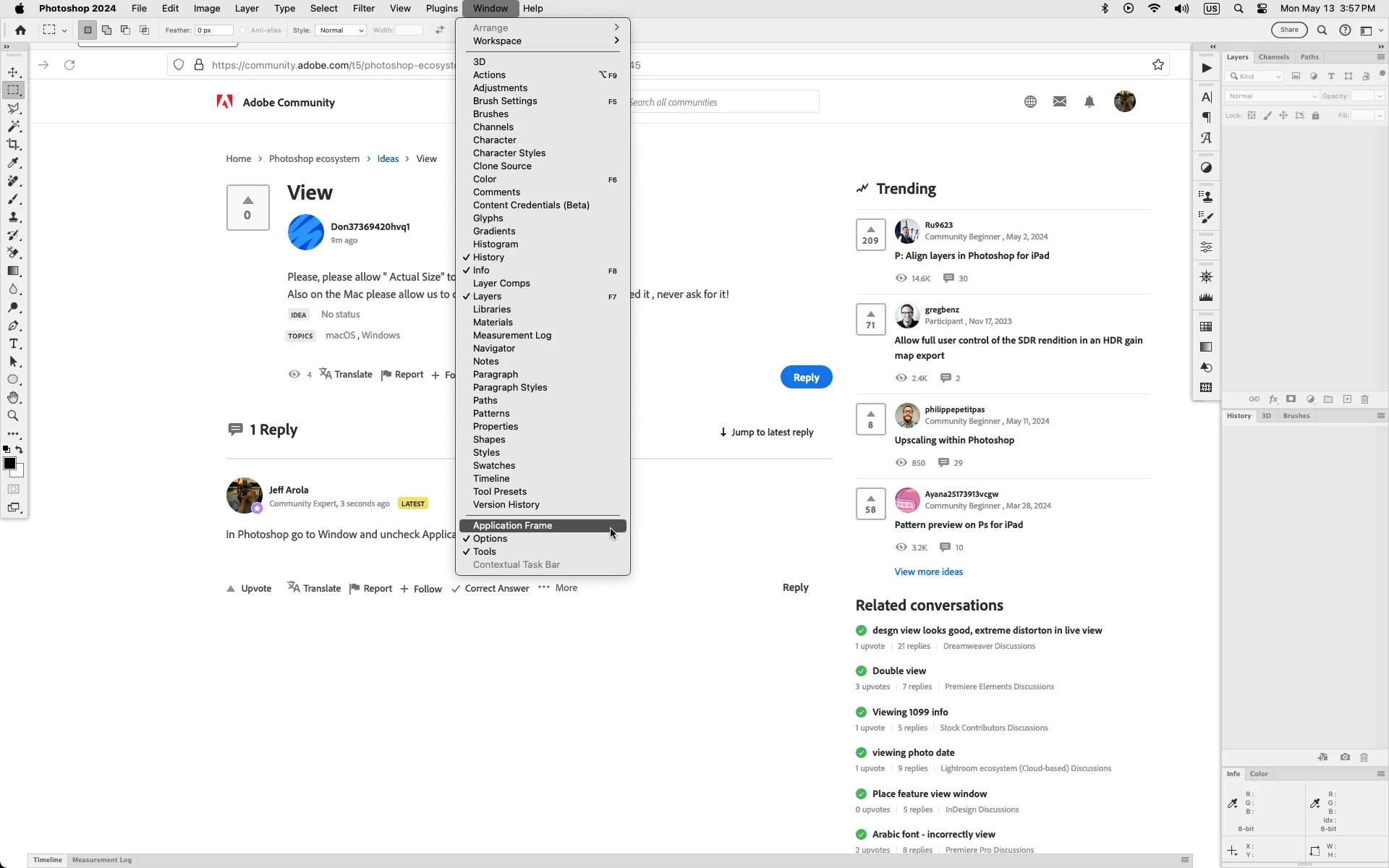Select the Gradient tool

click(13, 271)
